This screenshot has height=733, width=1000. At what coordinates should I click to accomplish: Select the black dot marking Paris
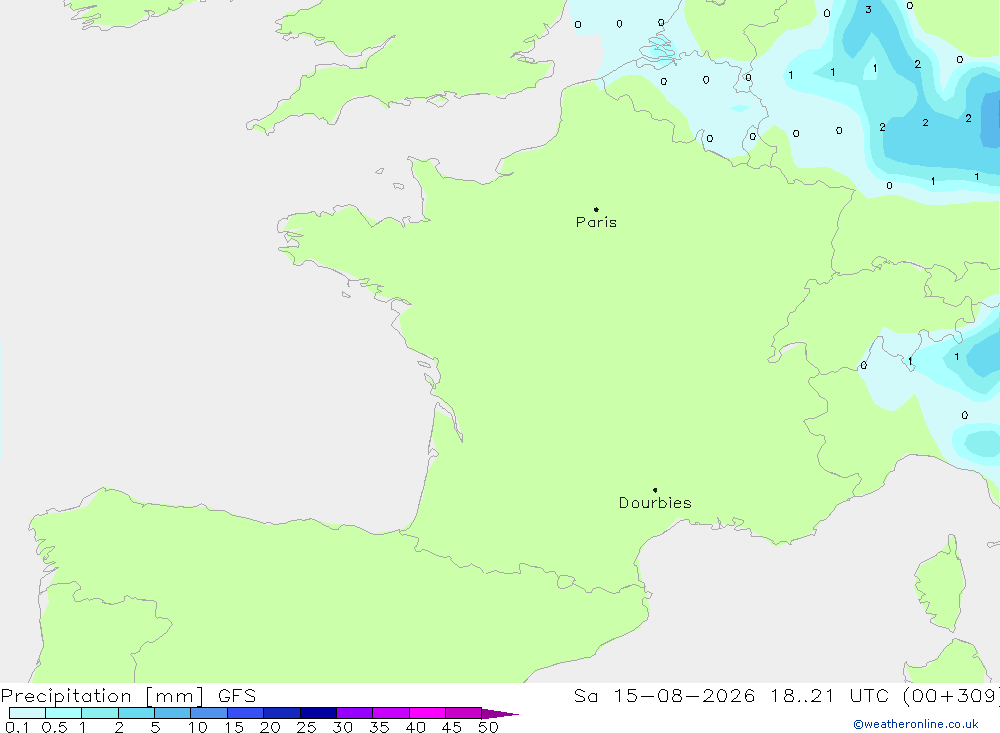(x=596, y=209)
